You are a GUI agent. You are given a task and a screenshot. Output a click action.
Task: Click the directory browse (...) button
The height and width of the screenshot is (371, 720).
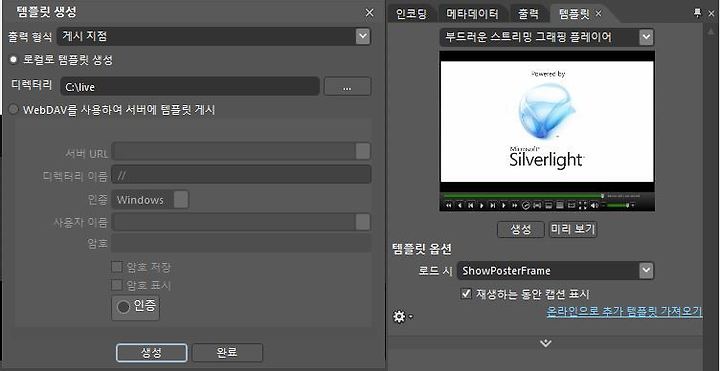tap(347, 86)
